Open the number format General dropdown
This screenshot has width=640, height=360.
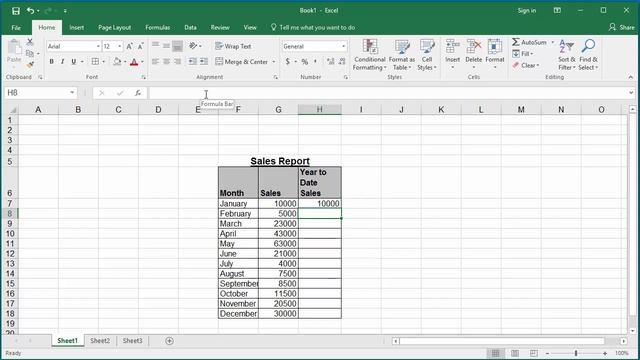coord(343,47)
